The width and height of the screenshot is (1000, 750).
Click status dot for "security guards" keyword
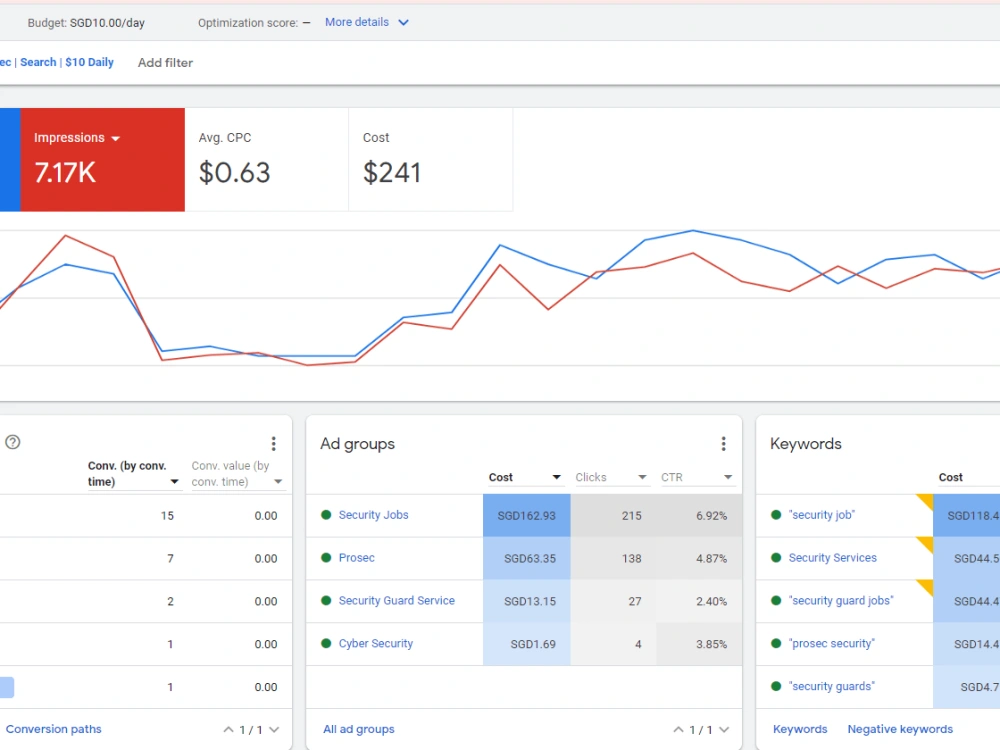[x=776, y=686]
